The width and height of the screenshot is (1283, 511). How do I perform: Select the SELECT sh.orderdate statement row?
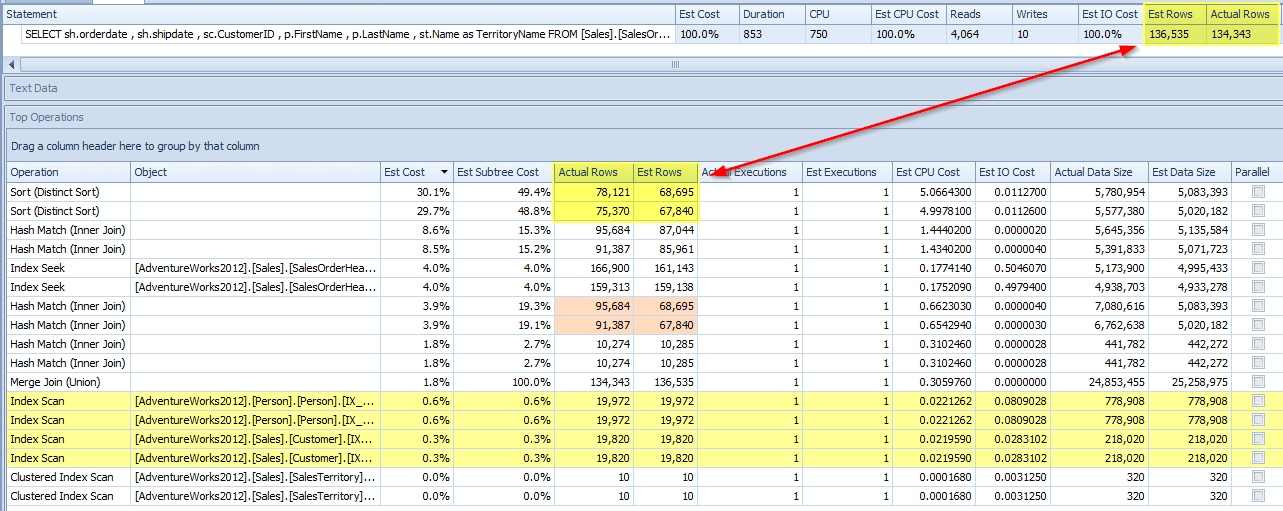340,34
